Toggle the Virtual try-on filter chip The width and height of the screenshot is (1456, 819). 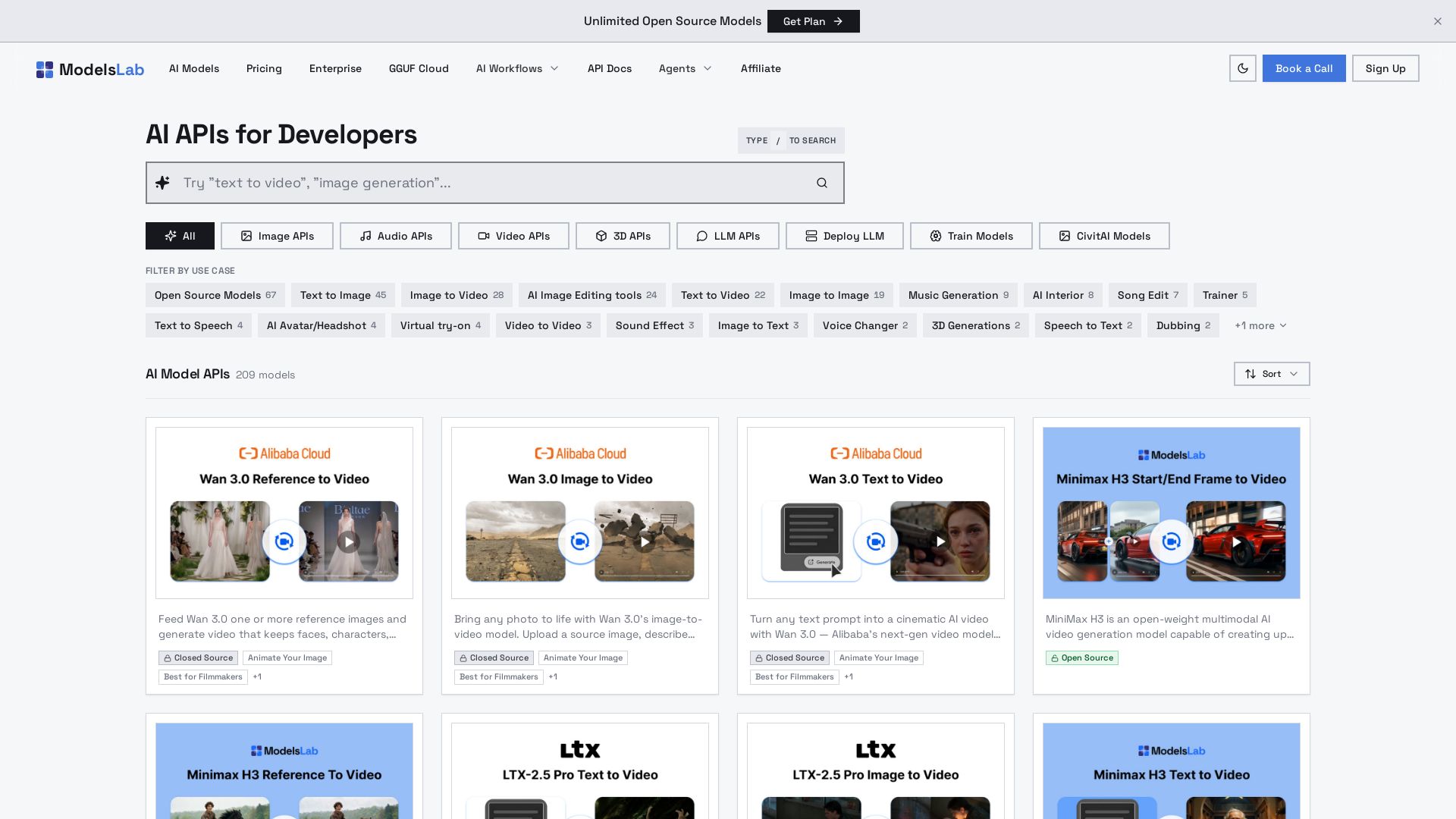point(441,325)
